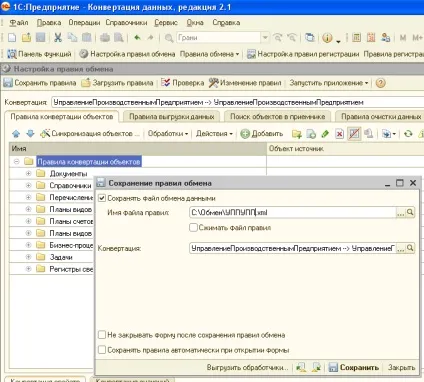424x382 pixels.
Task: Expand the Планы счетов folder node
Action: (x=28, y=221)
